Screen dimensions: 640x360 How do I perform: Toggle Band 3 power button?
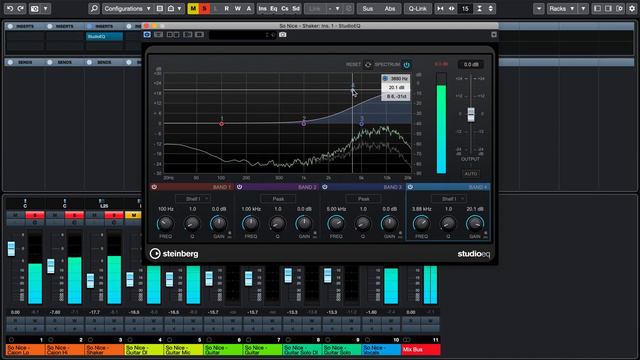click(325, 187)
